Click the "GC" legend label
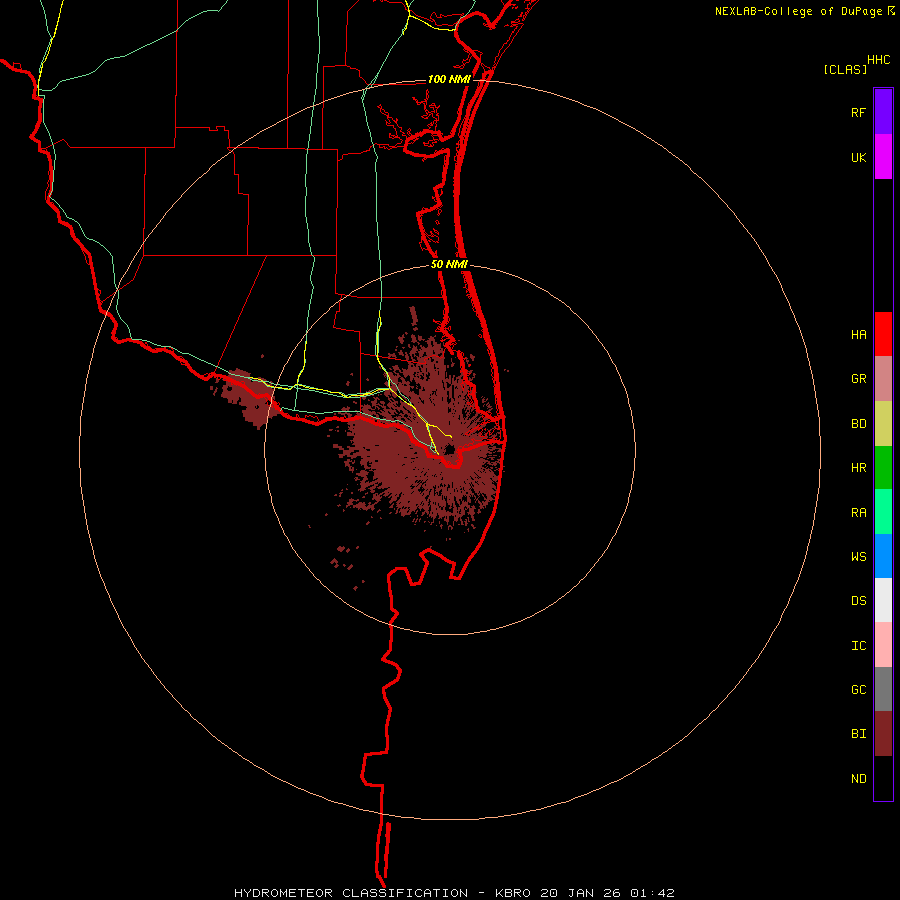The image size is (900, 900). point(858,690)
